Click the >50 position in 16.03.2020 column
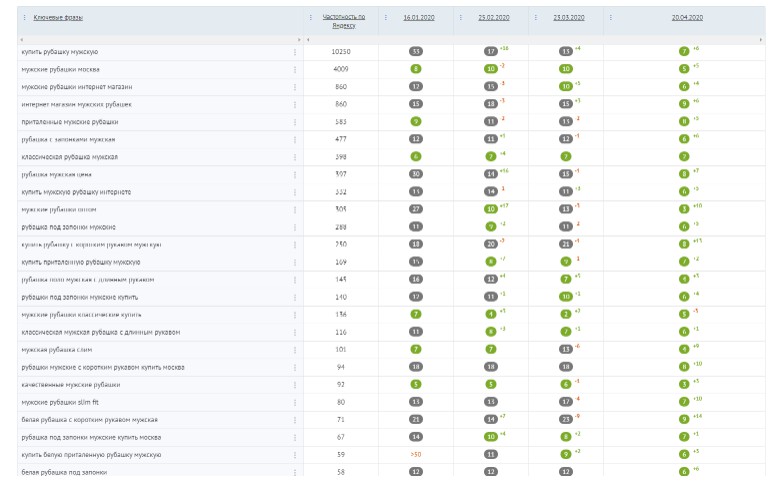The height and width of the screenshot is (498, 775). tap(415, 454)
